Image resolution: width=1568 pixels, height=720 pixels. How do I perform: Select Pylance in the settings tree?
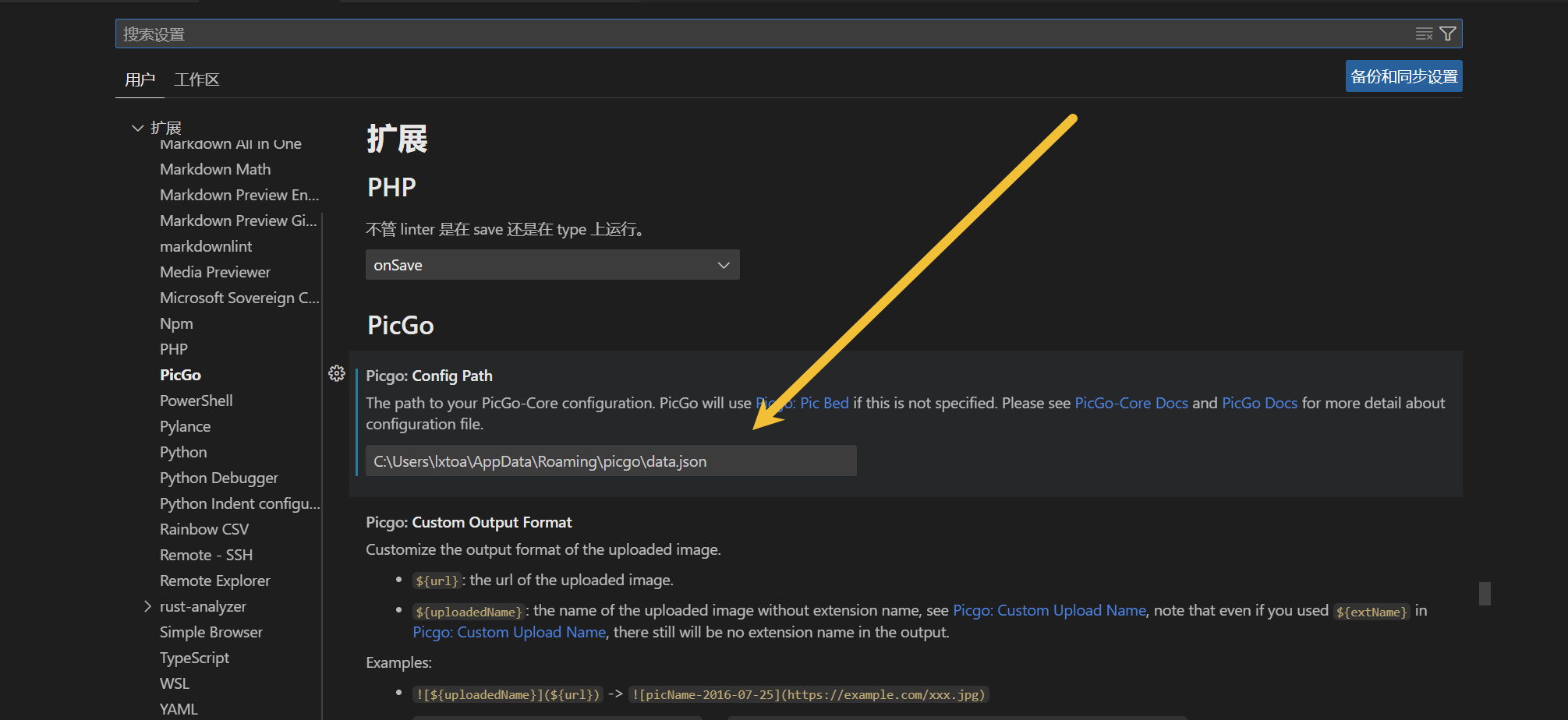(185, 426)
